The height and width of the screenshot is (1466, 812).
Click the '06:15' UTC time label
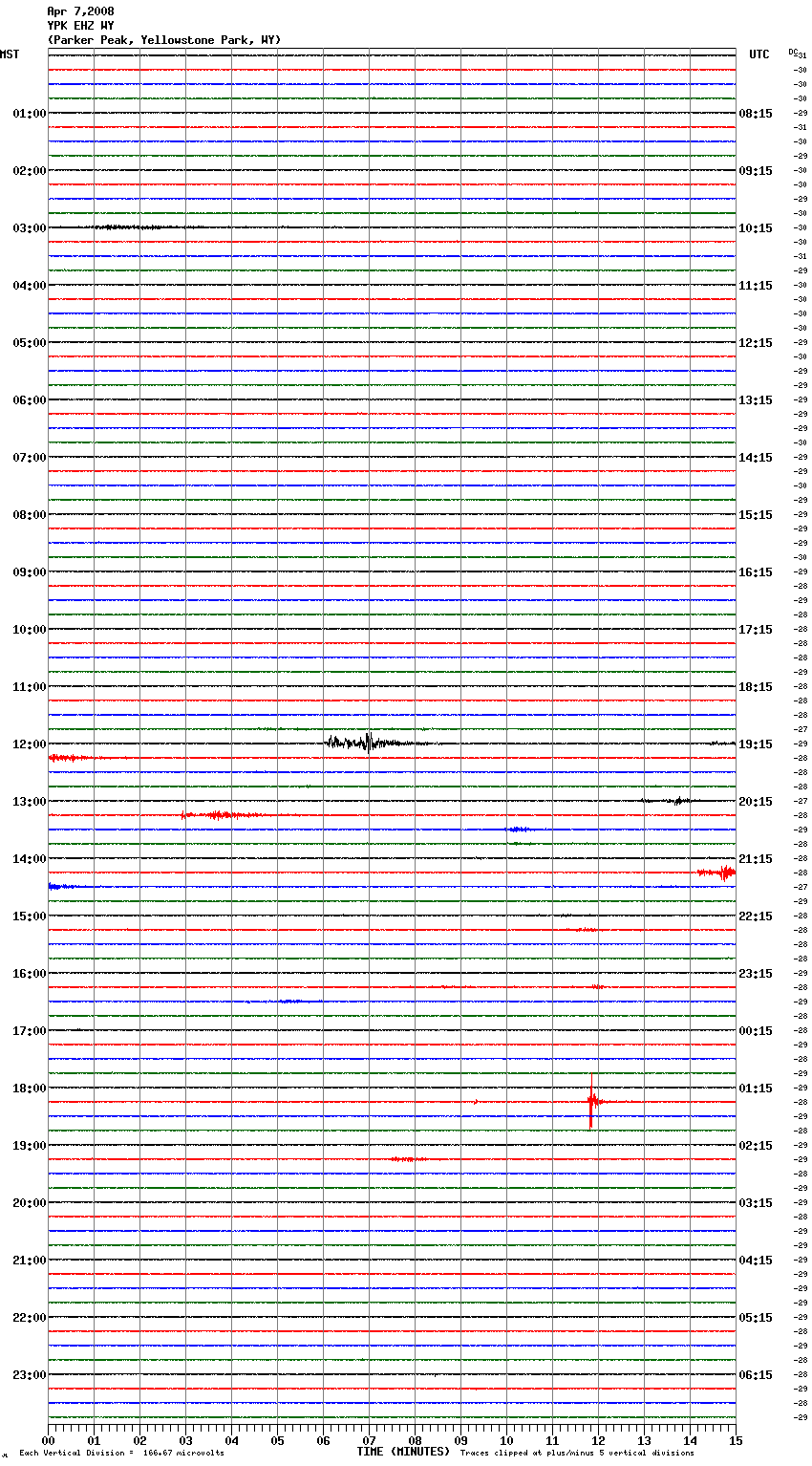click(756, 1375)
